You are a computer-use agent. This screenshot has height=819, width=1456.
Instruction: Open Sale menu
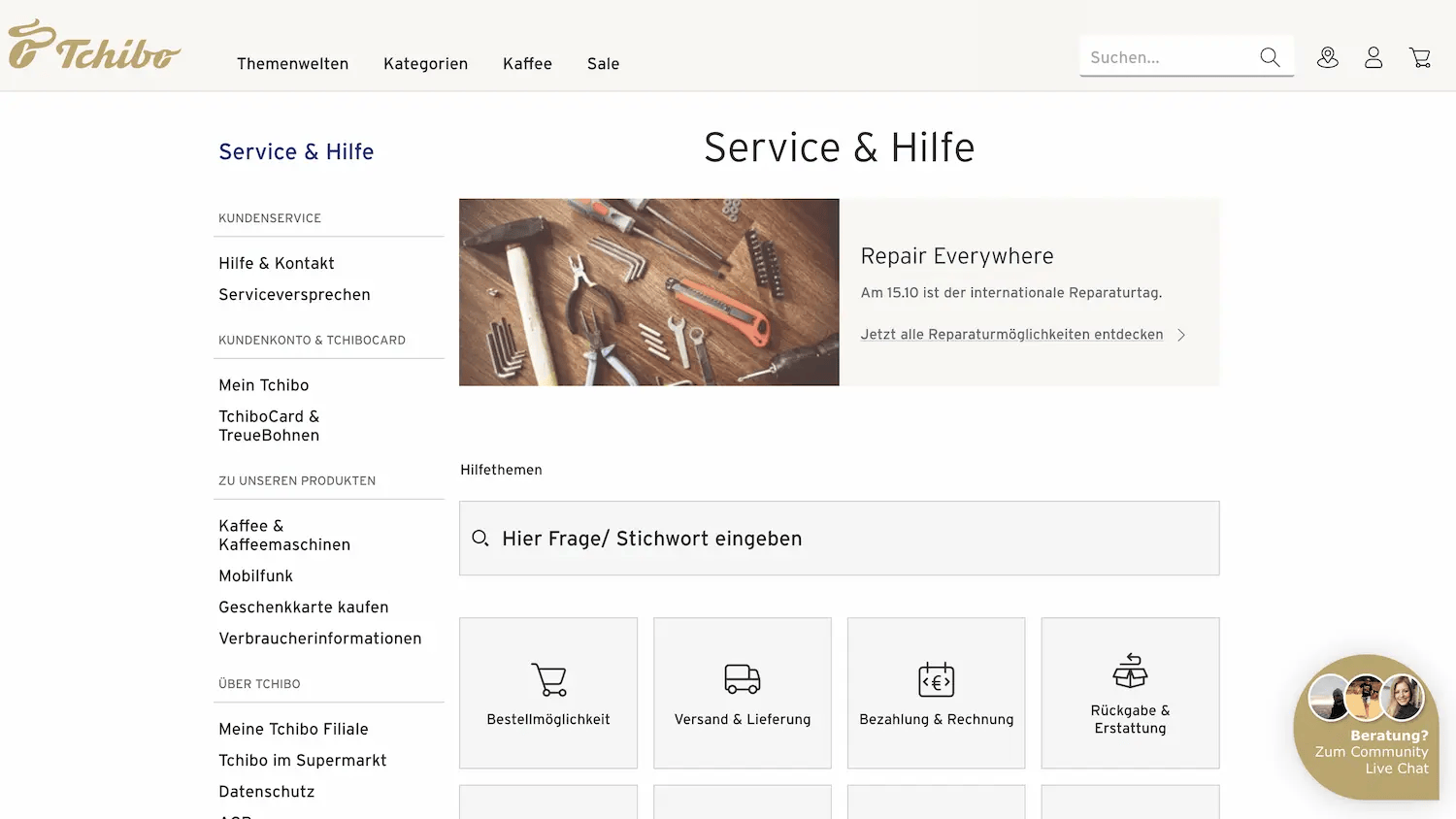point(603,64)
